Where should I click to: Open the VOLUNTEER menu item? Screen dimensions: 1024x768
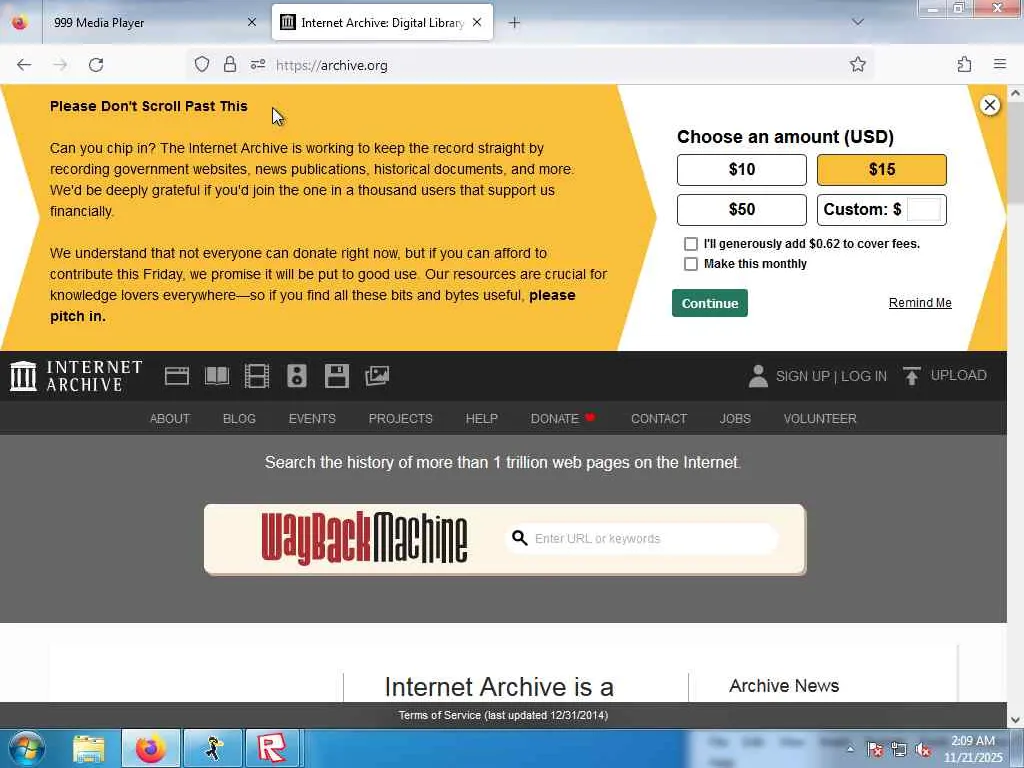point(820,419)
